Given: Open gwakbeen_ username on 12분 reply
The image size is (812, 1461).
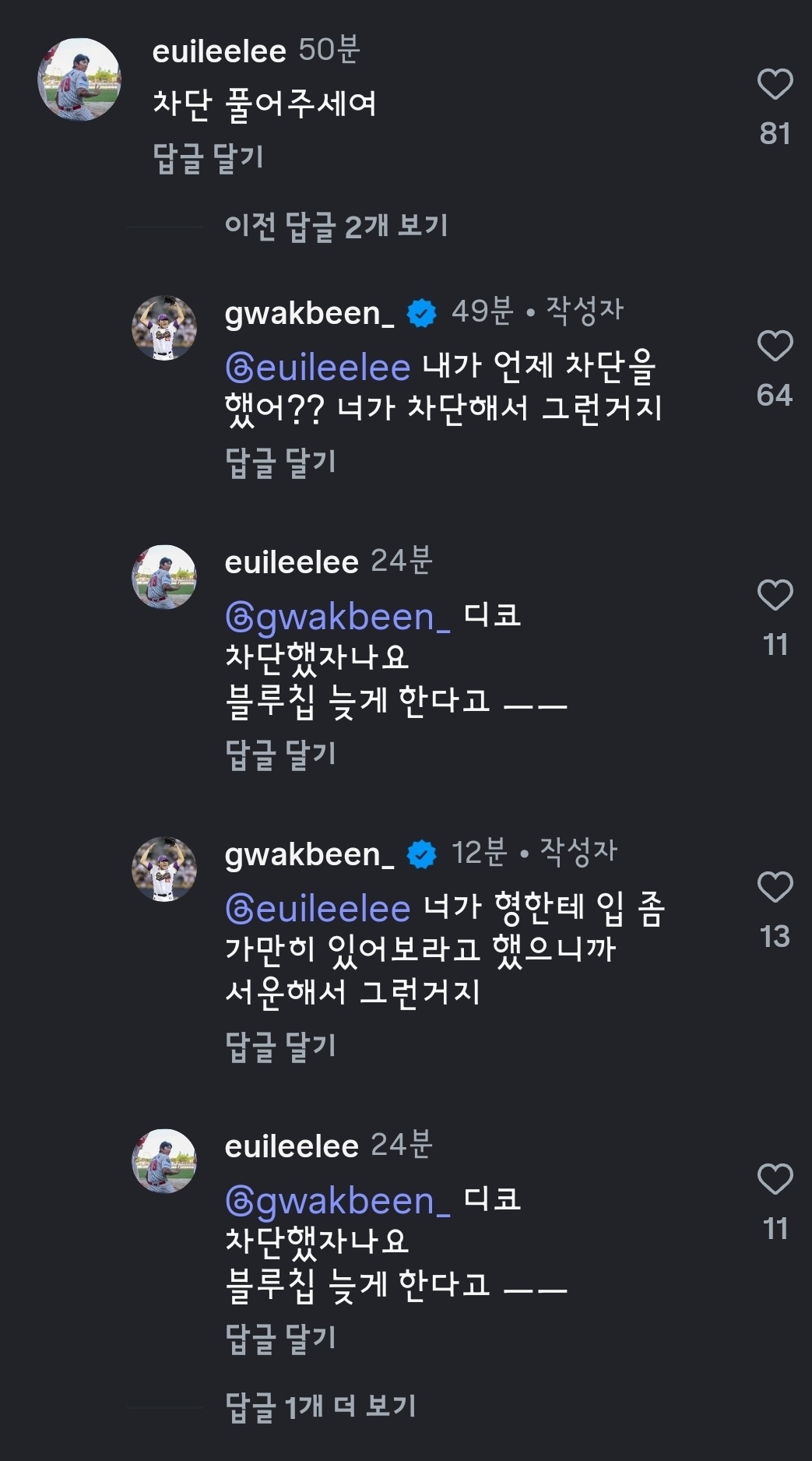Looking at the screenshot, I should click(x=309, y=854).
